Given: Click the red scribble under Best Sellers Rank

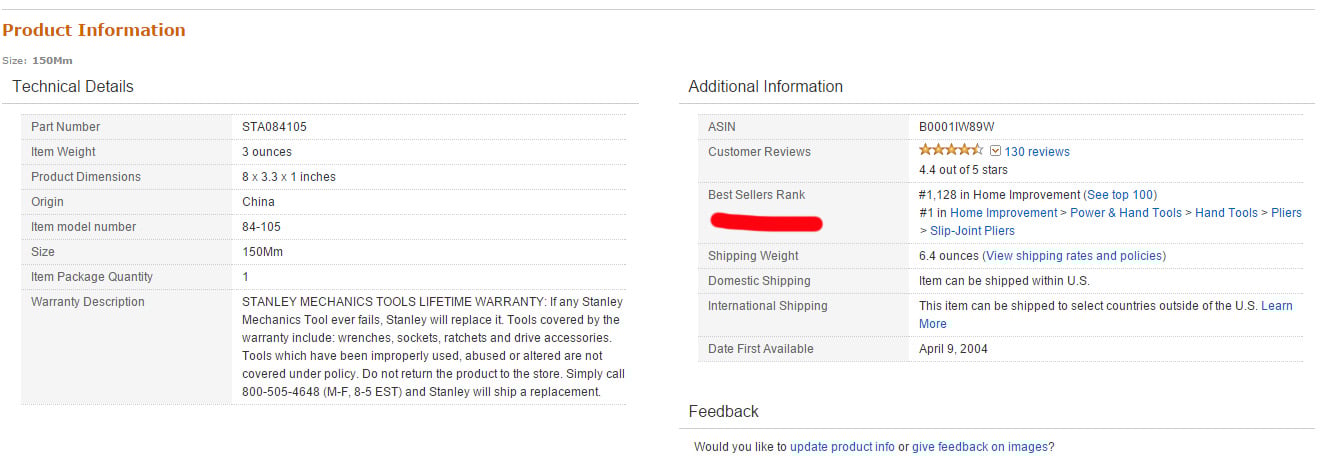Looking at the screenshot, I should [765, 221].
